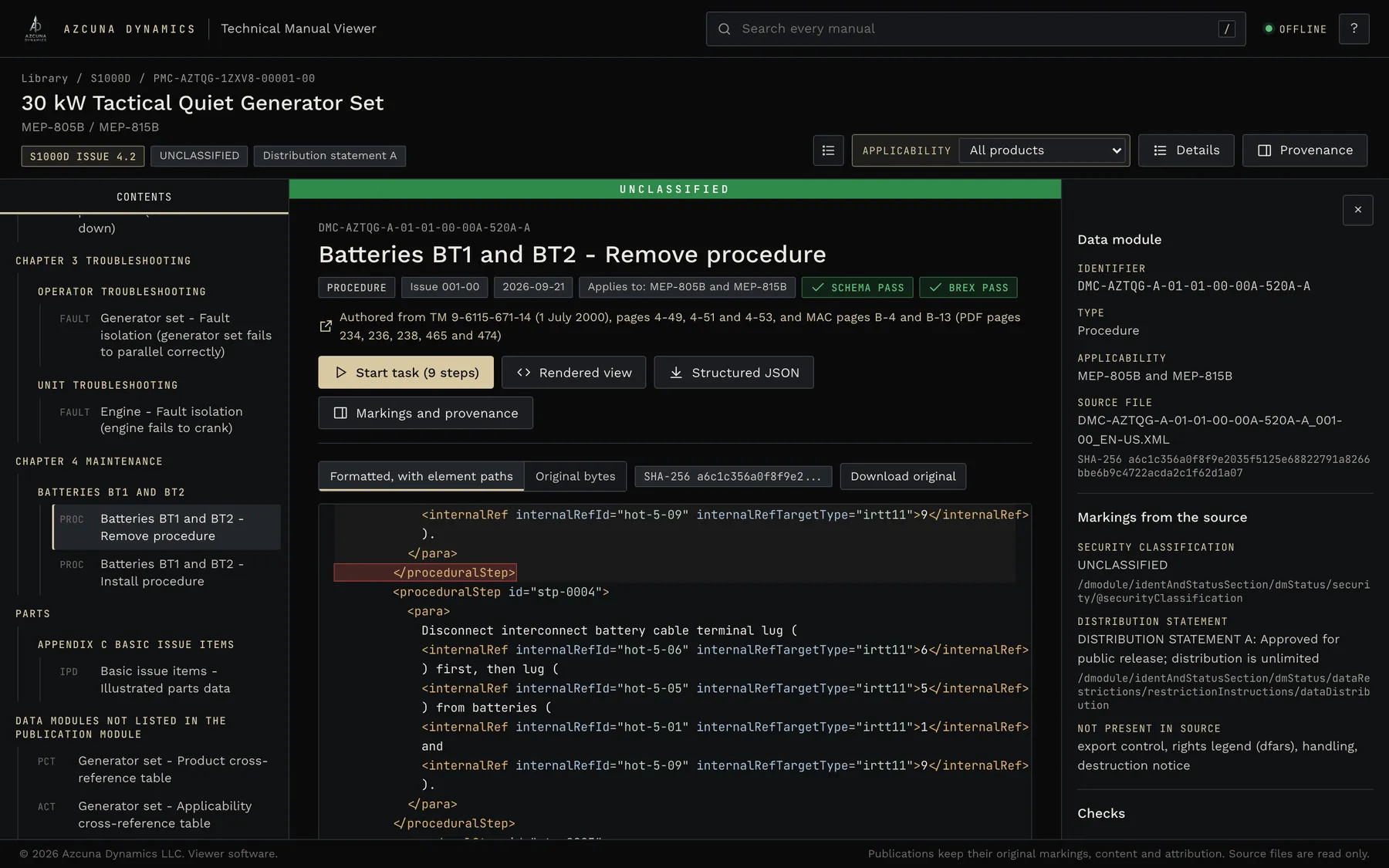This screenshot has width=1389, height=868.
Task: Open Generator set Applicability cross-reference table
Action: click(156, 814)
